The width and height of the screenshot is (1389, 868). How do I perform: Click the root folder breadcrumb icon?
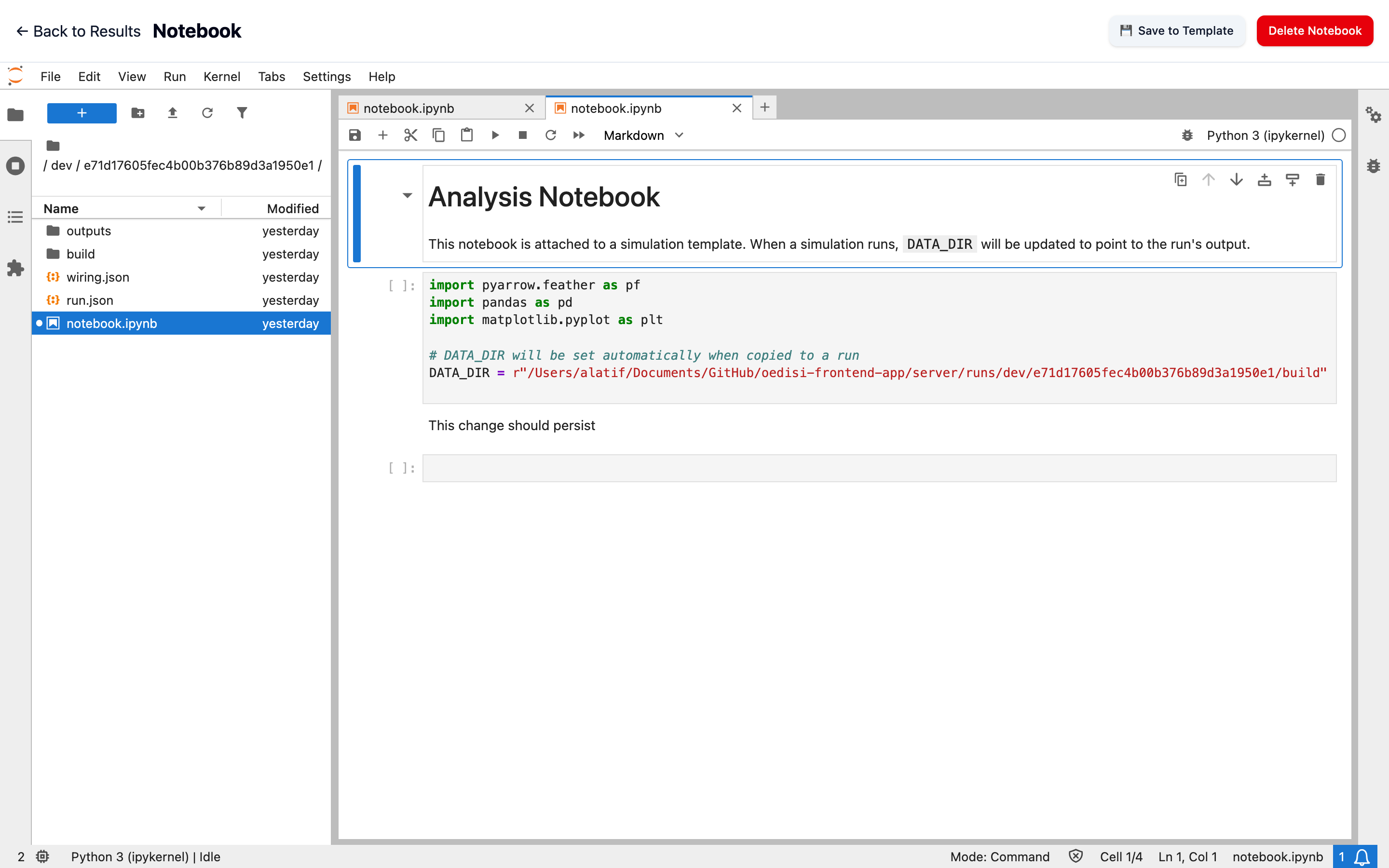pos(53,146)
